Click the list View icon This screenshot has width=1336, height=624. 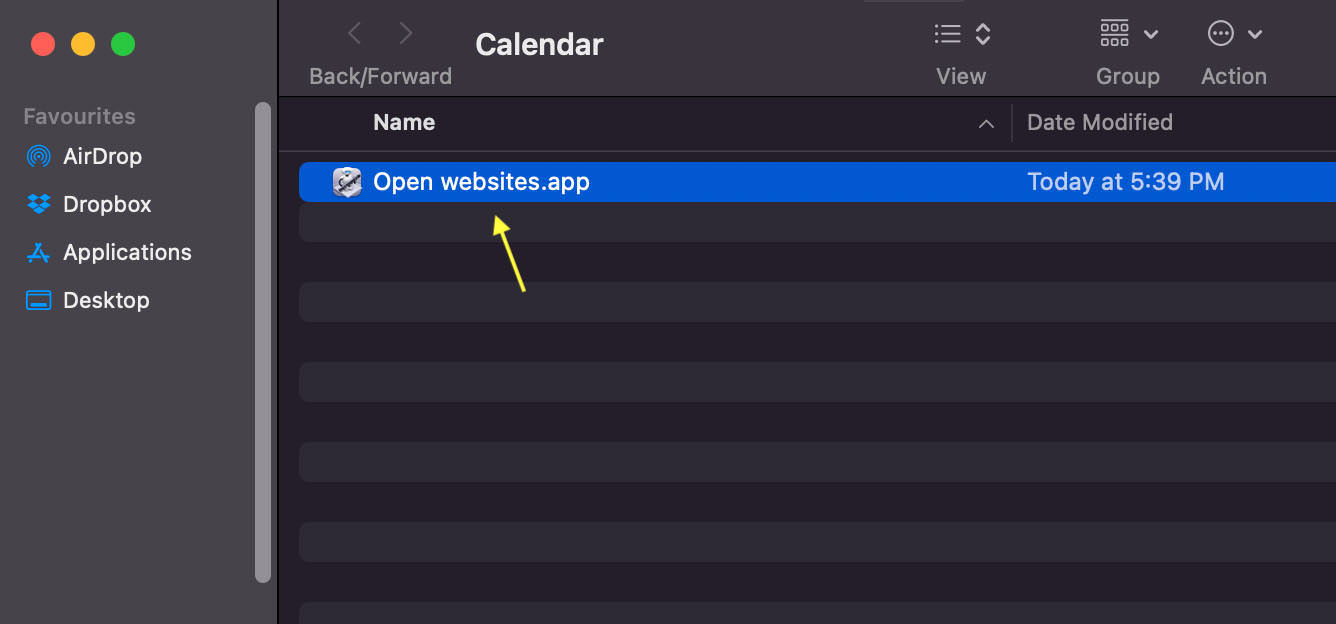tap(947, 34)
